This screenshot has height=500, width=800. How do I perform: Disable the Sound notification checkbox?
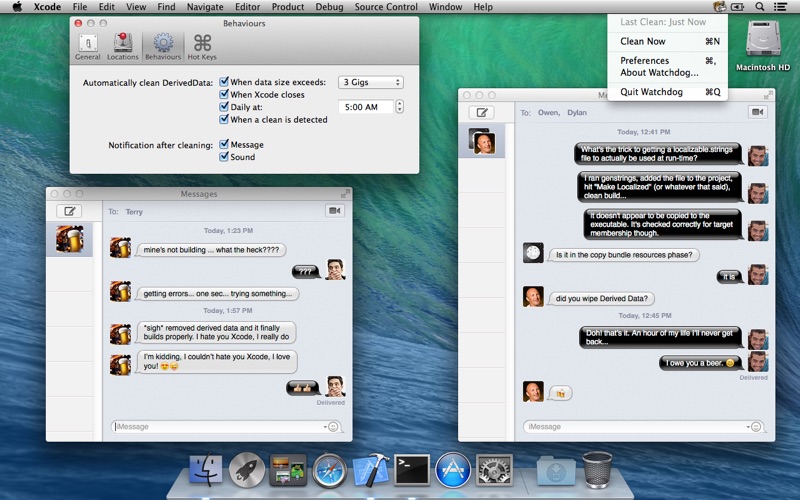[223, 157]
